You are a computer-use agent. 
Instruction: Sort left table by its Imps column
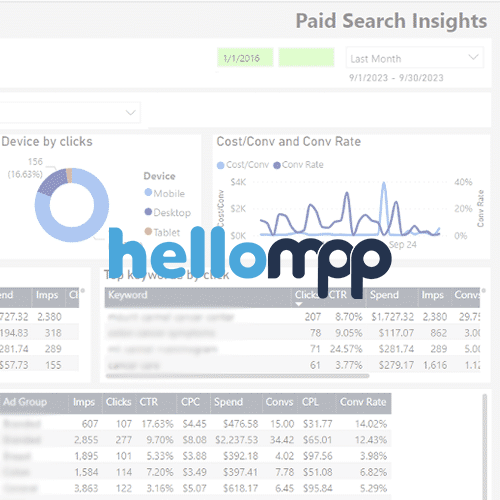click(x=47, y=295)
